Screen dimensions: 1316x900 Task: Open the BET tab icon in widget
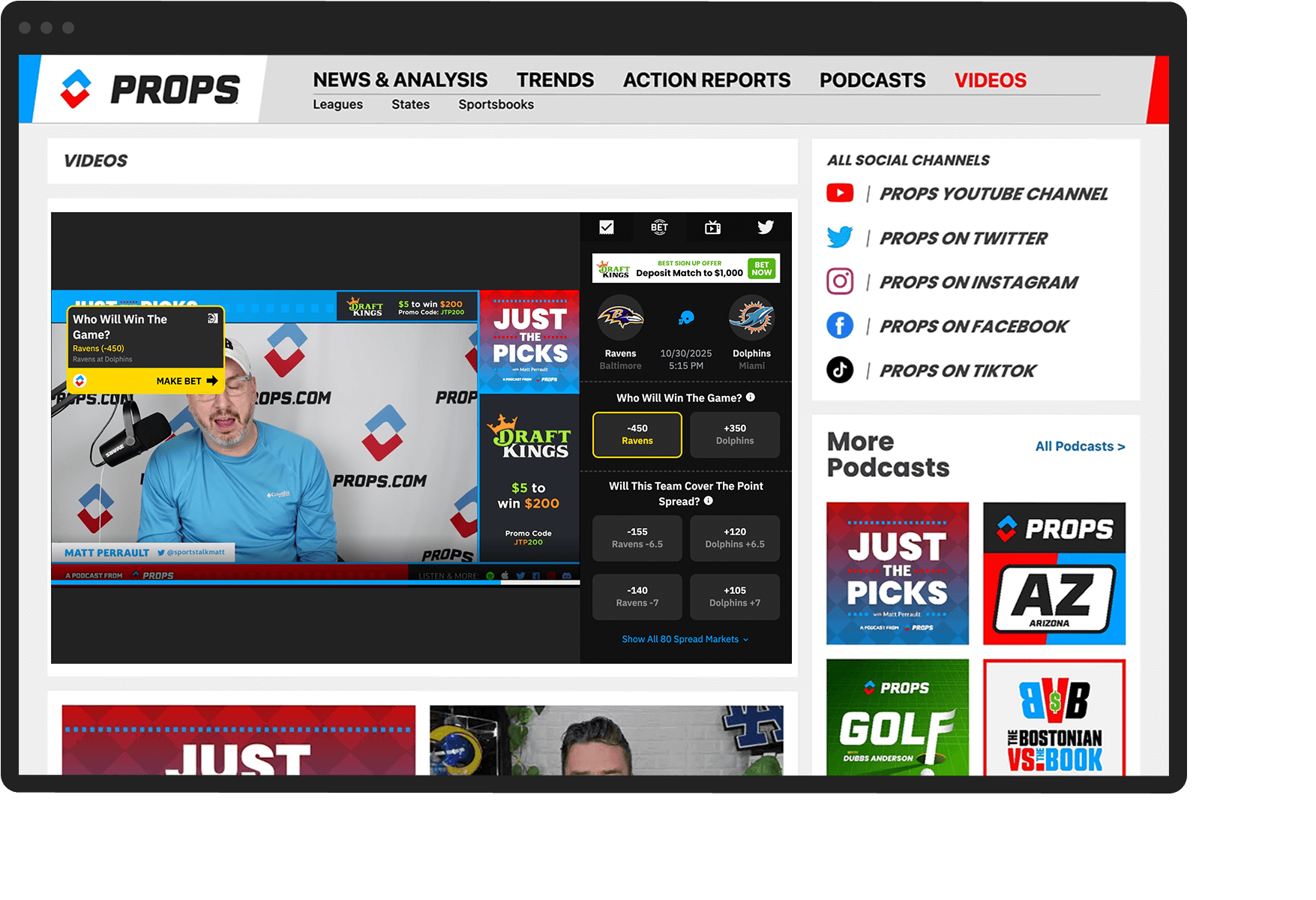(x=659, y=227)
